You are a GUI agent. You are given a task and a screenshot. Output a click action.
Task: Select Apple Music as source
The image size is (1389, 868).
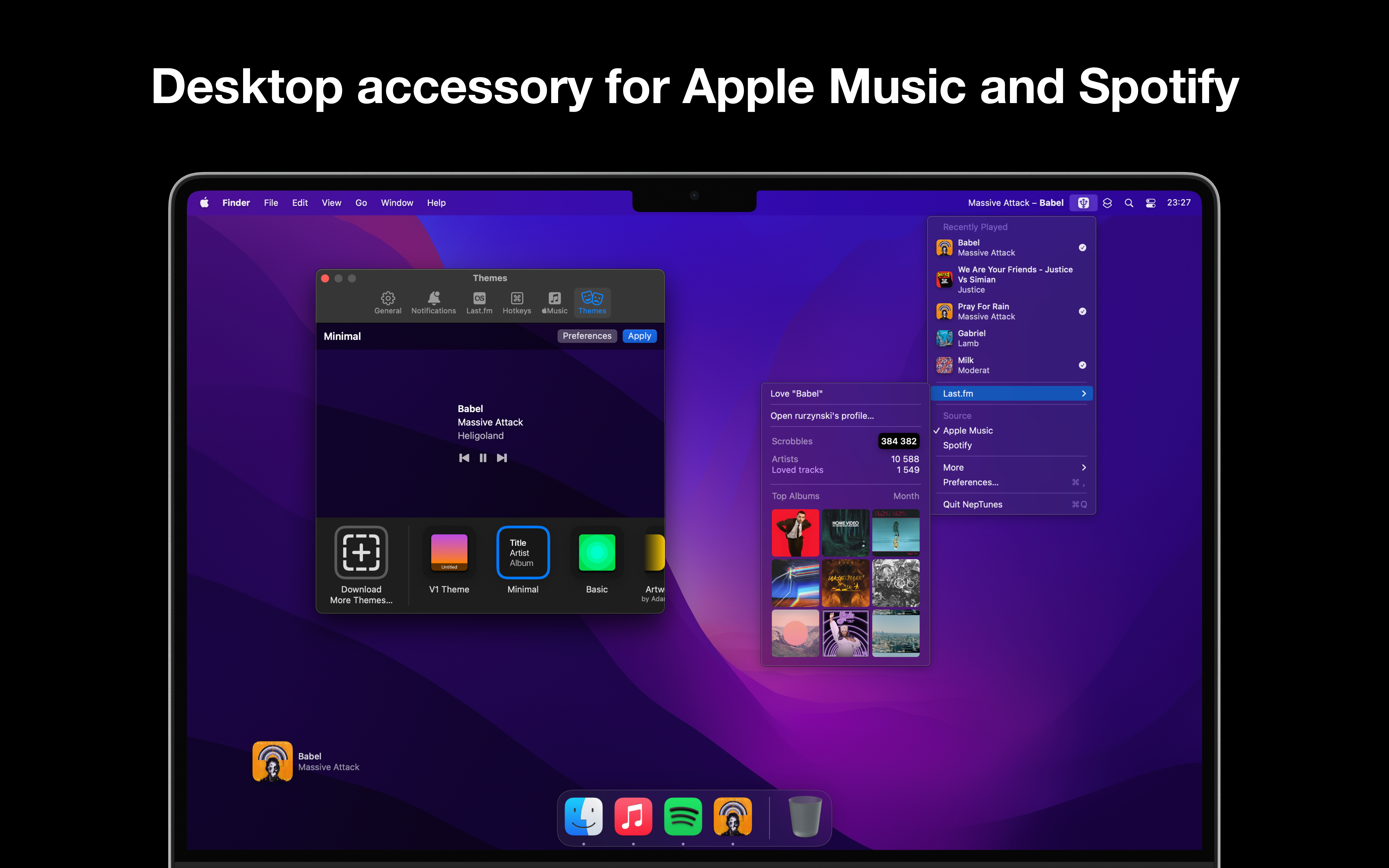point(1011,430)
